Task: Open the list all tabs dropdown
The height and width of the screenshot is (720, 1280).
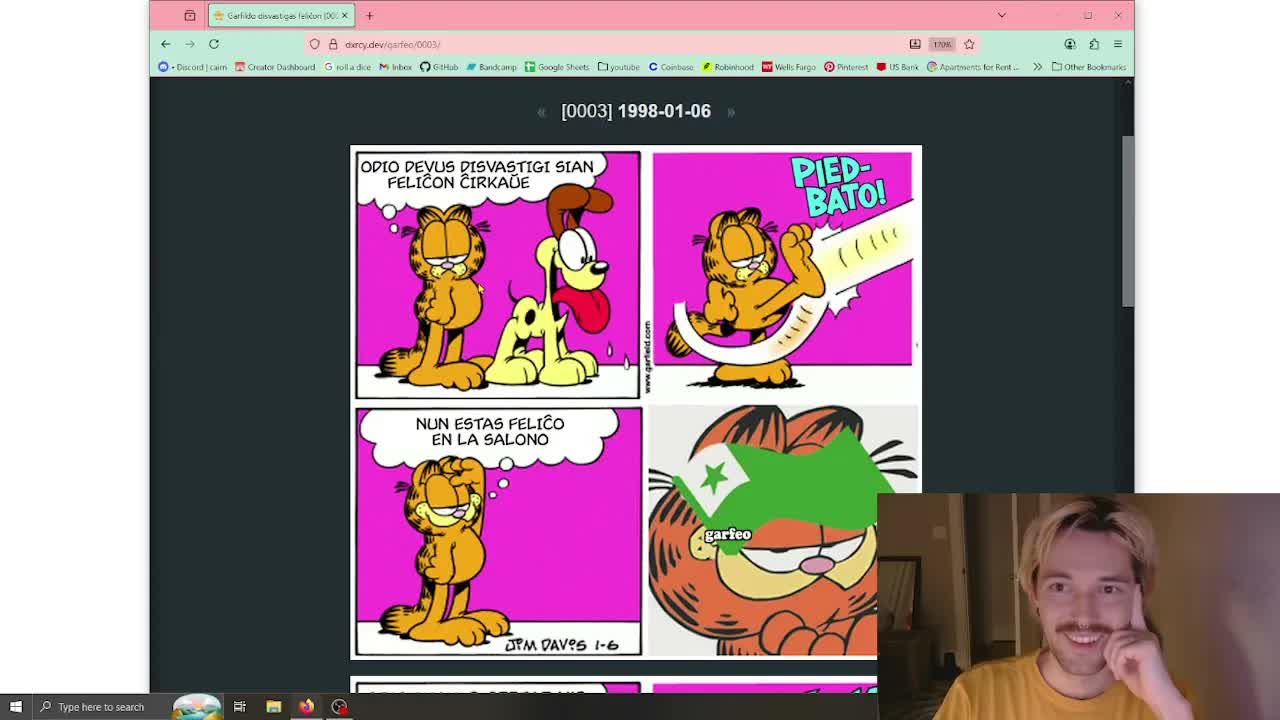Action: [x=1001, y=16]
